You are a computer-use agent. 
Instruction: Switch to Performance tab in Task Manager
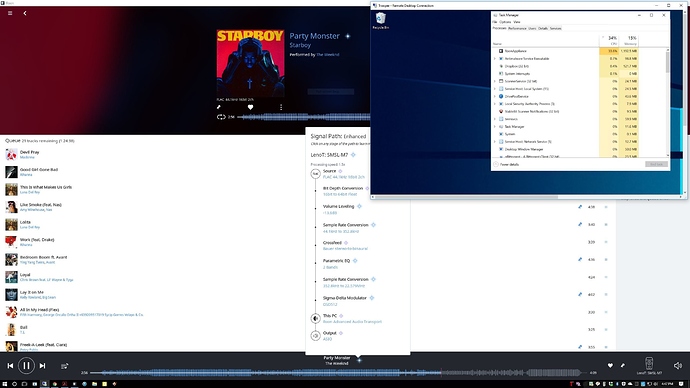click(x=517, y=28)
